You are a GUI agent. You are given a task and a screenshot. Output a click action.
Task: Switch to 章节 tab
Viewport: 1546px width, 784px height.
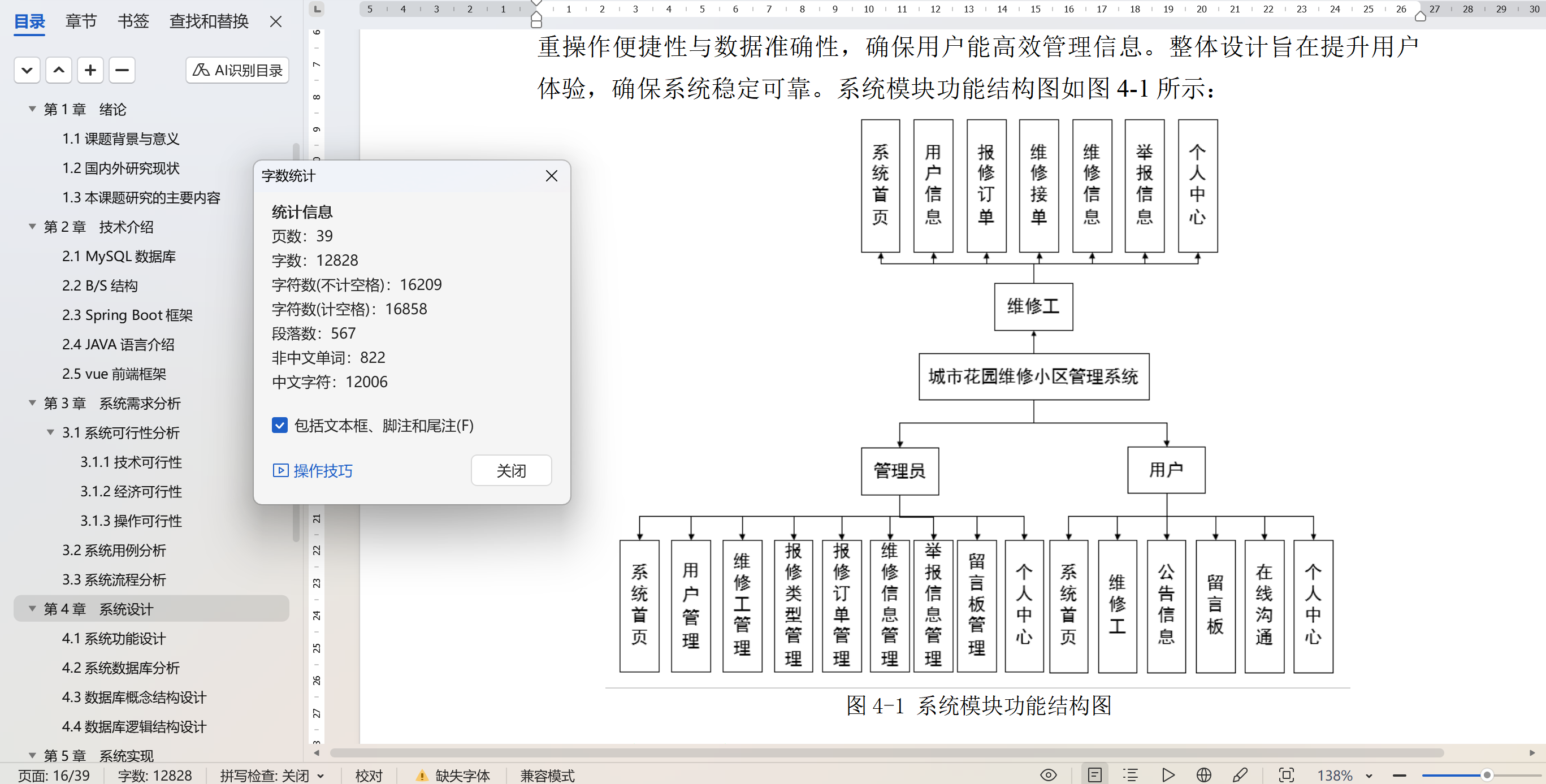click(80, 21)
